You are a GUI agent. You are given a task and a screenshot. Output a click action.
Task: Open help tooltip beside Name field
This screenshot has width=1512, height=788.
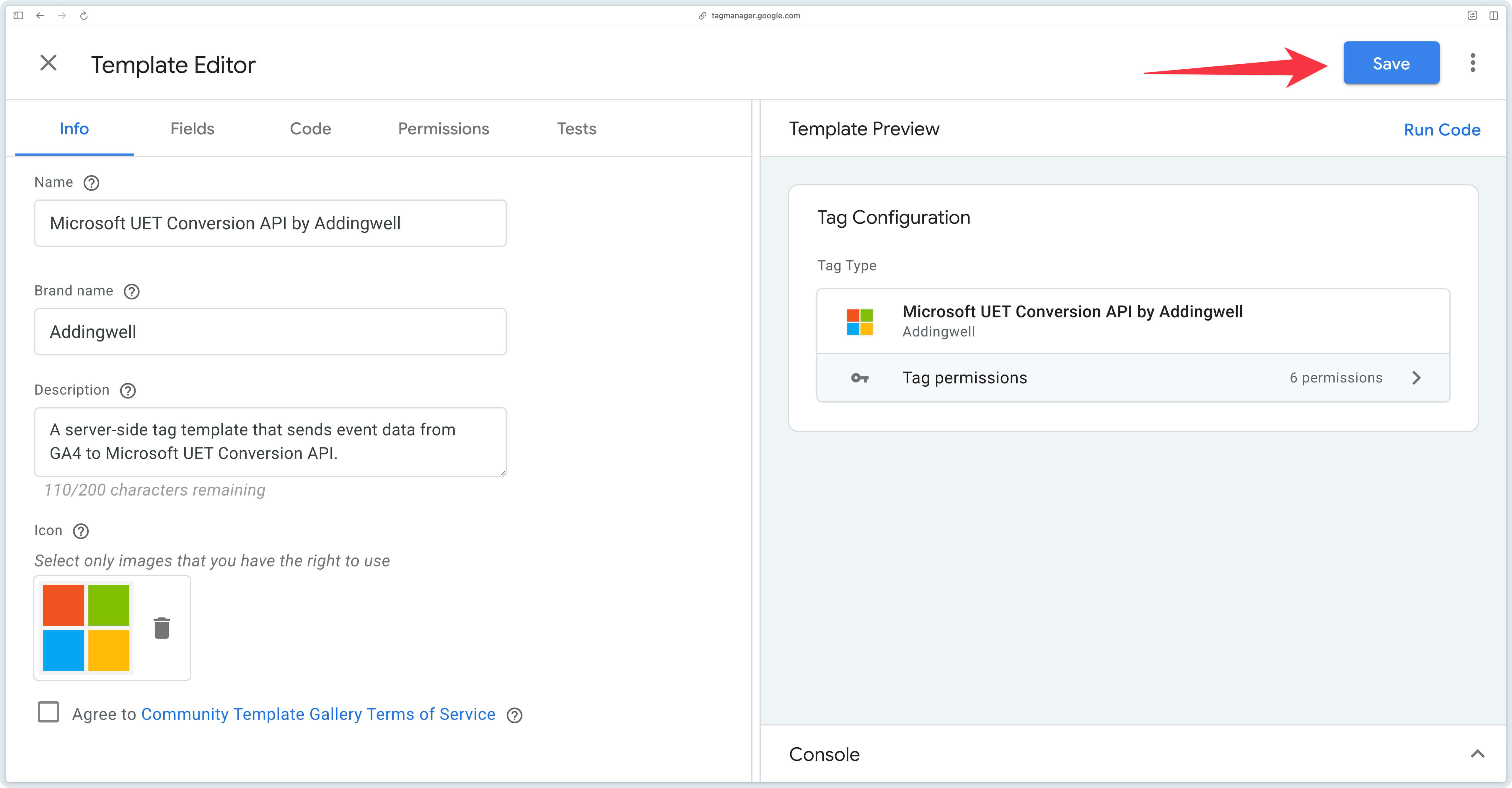coord(91,183)
